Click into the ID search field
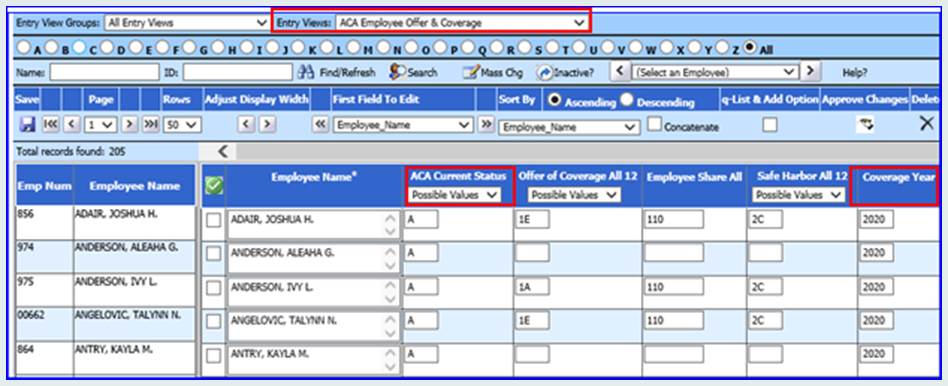 (238, 73)
